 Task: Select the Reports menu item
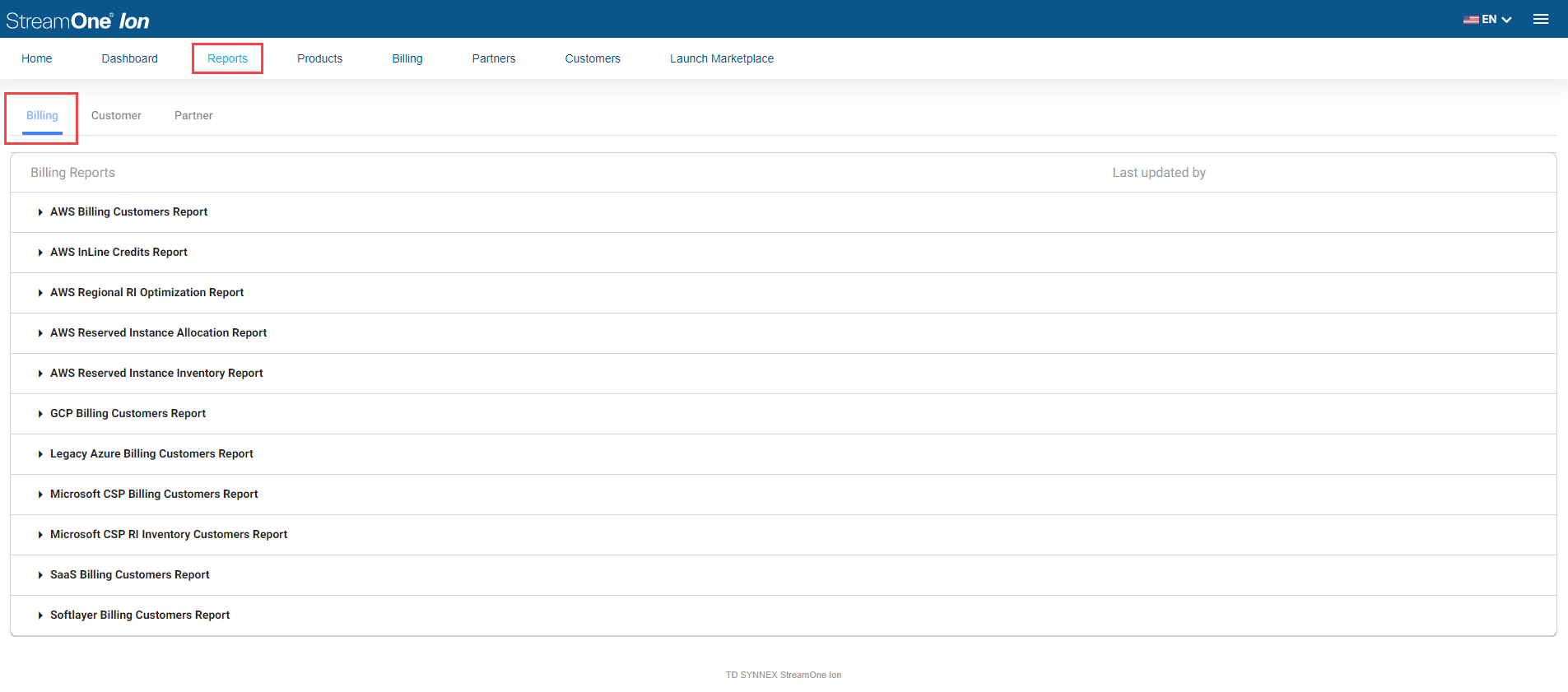(227, 58)
